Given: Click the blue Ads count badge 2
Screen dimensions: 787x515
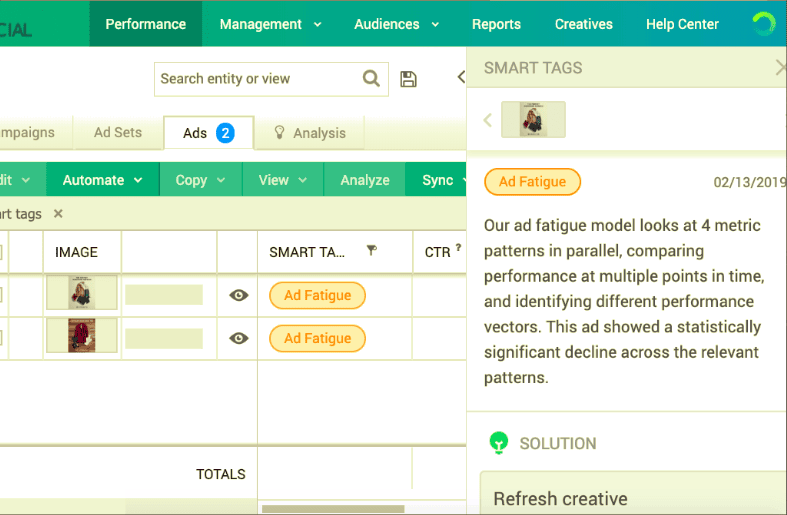Looking at the screenshot, I should 225,133.
